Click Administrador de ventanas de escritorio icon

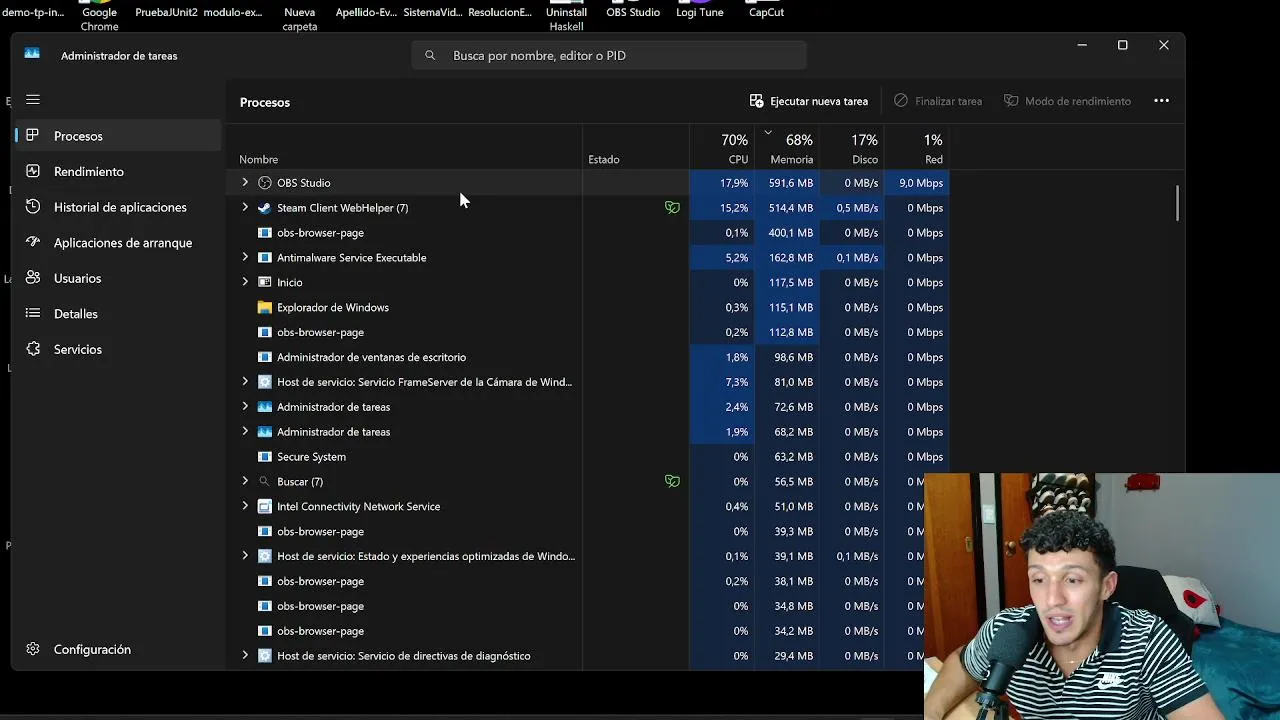(264, 357)
